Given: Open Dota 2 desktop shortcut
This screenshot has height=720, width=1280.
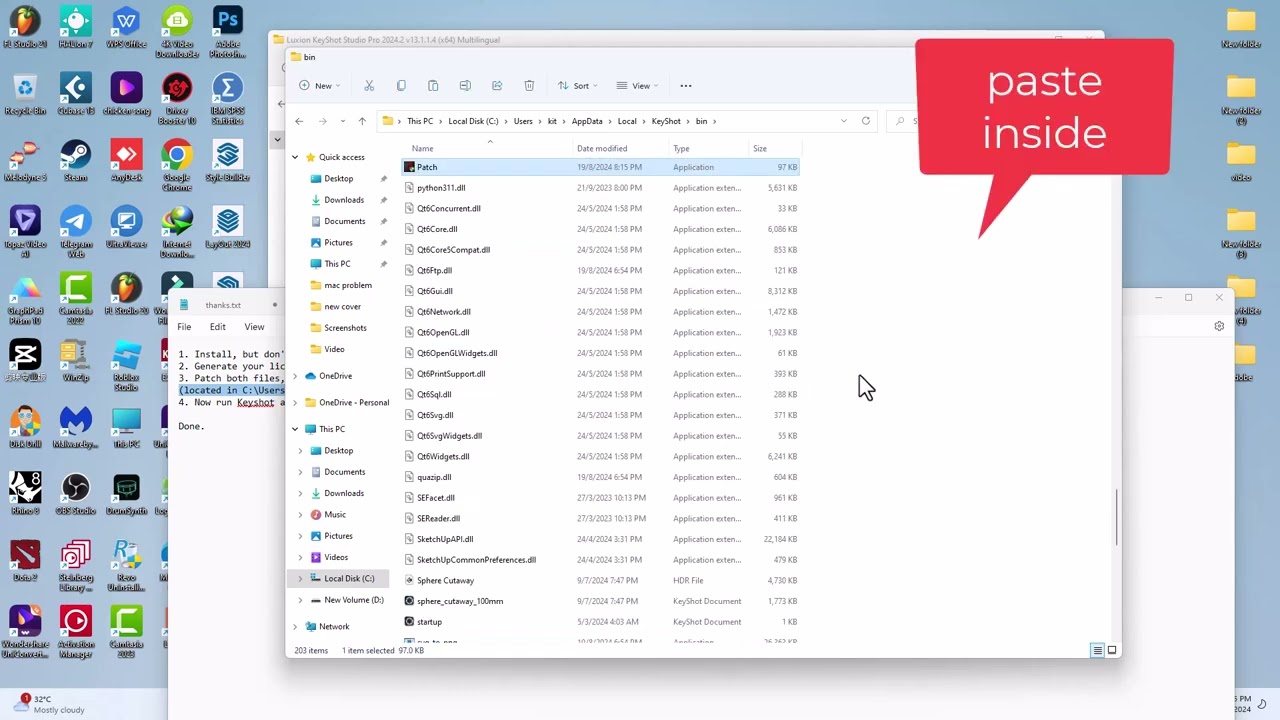Looking at the screenshot, I should [25, 560].
